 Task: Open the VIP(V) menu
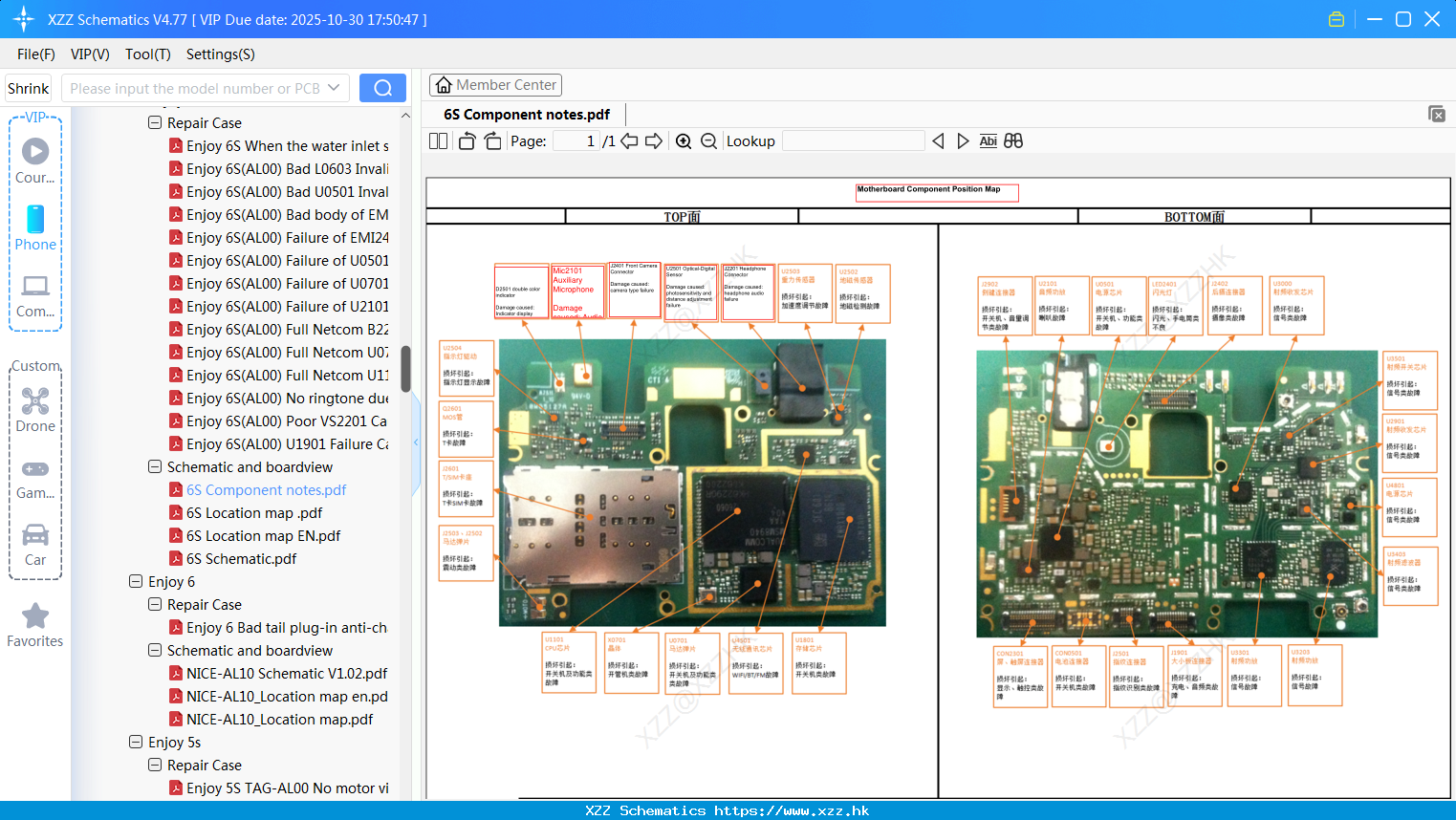pyautogui.click(x=90, y=54)
